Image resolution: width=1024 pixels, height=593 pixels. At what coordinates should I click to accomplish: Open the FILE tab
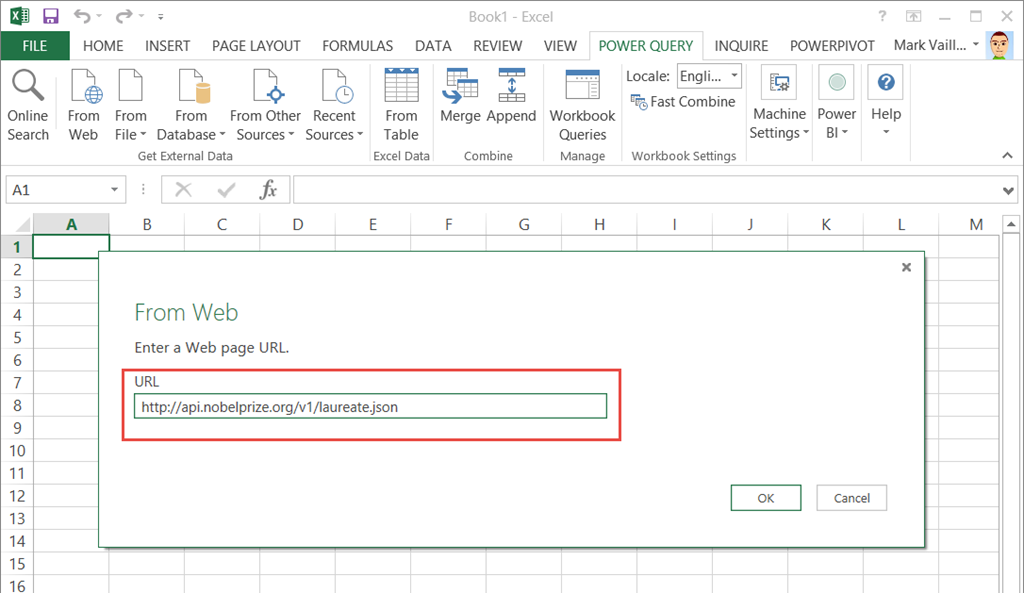click(x=35, y=46)
